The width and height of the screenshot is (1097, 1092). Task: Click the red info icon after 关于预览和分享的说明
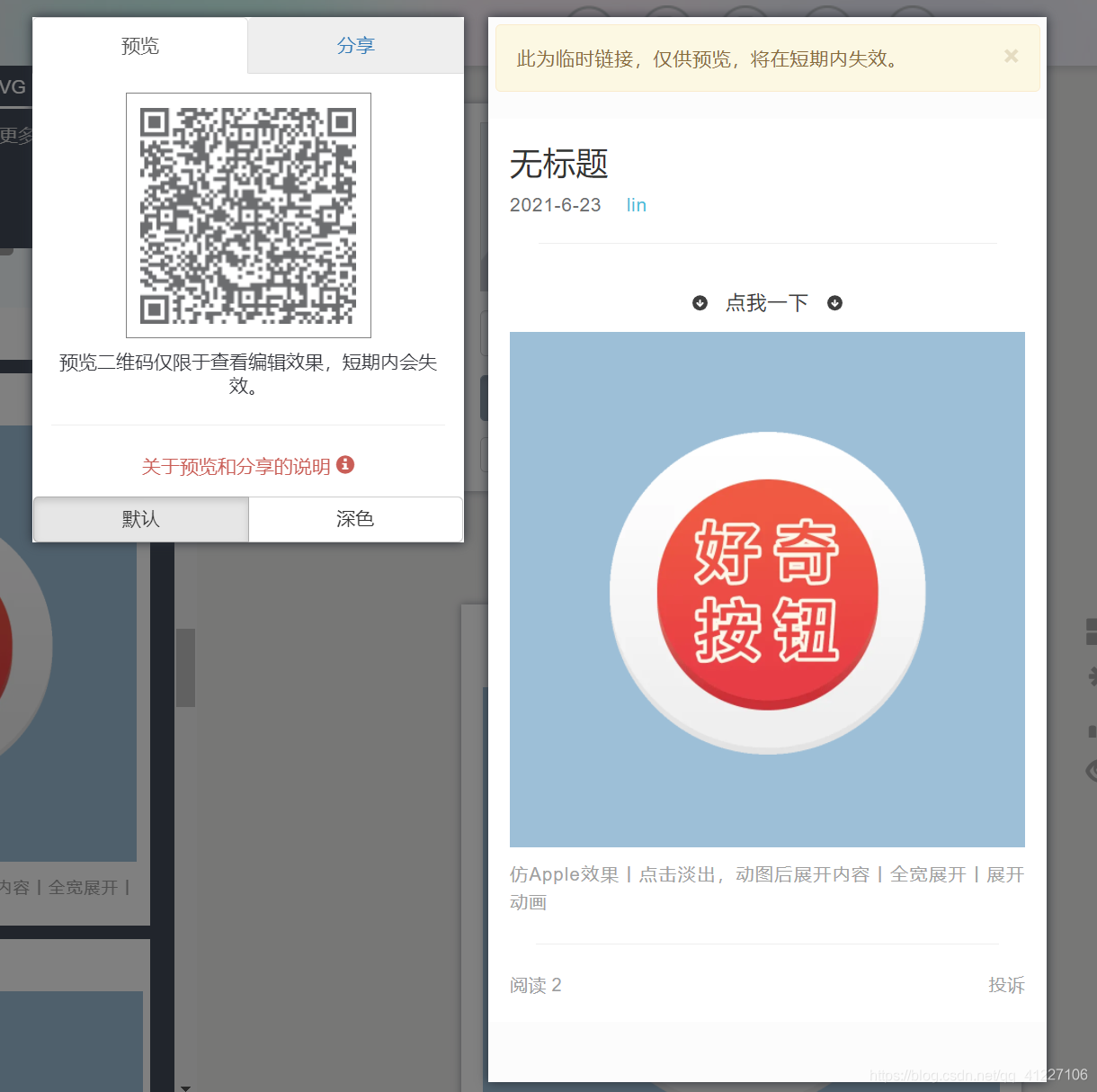click(x=345, y=465)
